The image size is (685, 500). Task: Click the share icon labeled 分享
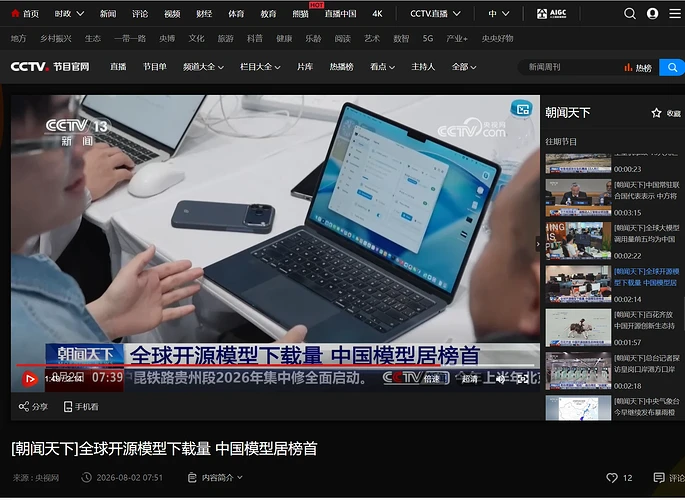click(x=23, y=407)
